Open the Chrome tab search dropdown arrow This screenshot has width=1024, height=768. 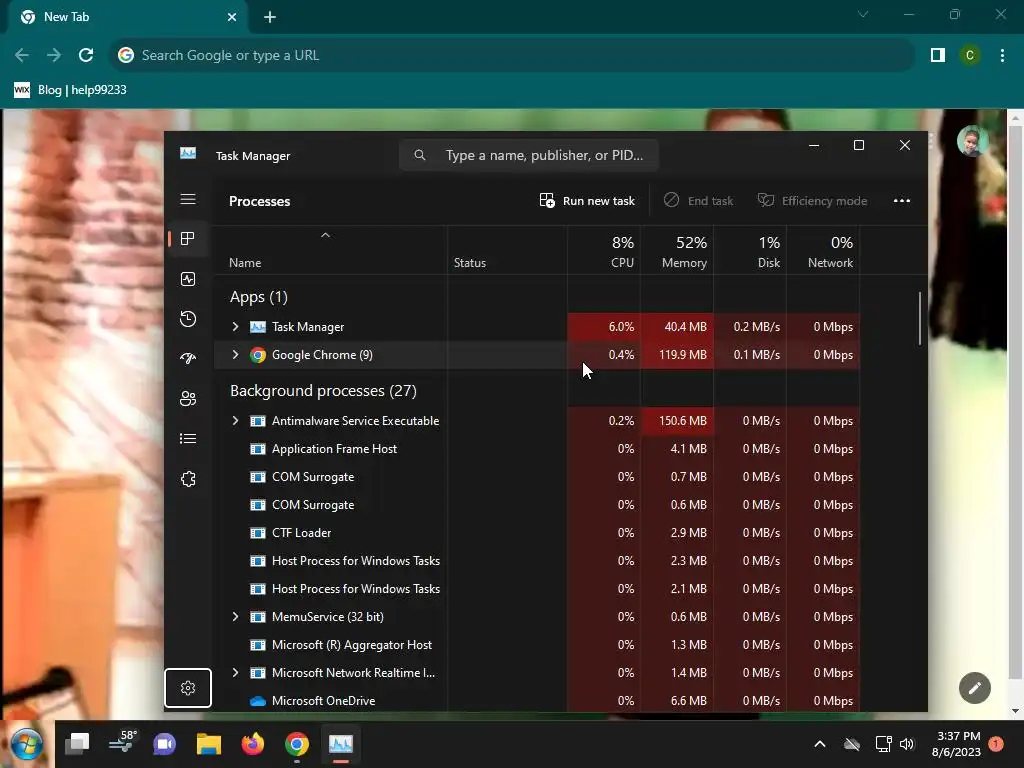coord(863,14)
